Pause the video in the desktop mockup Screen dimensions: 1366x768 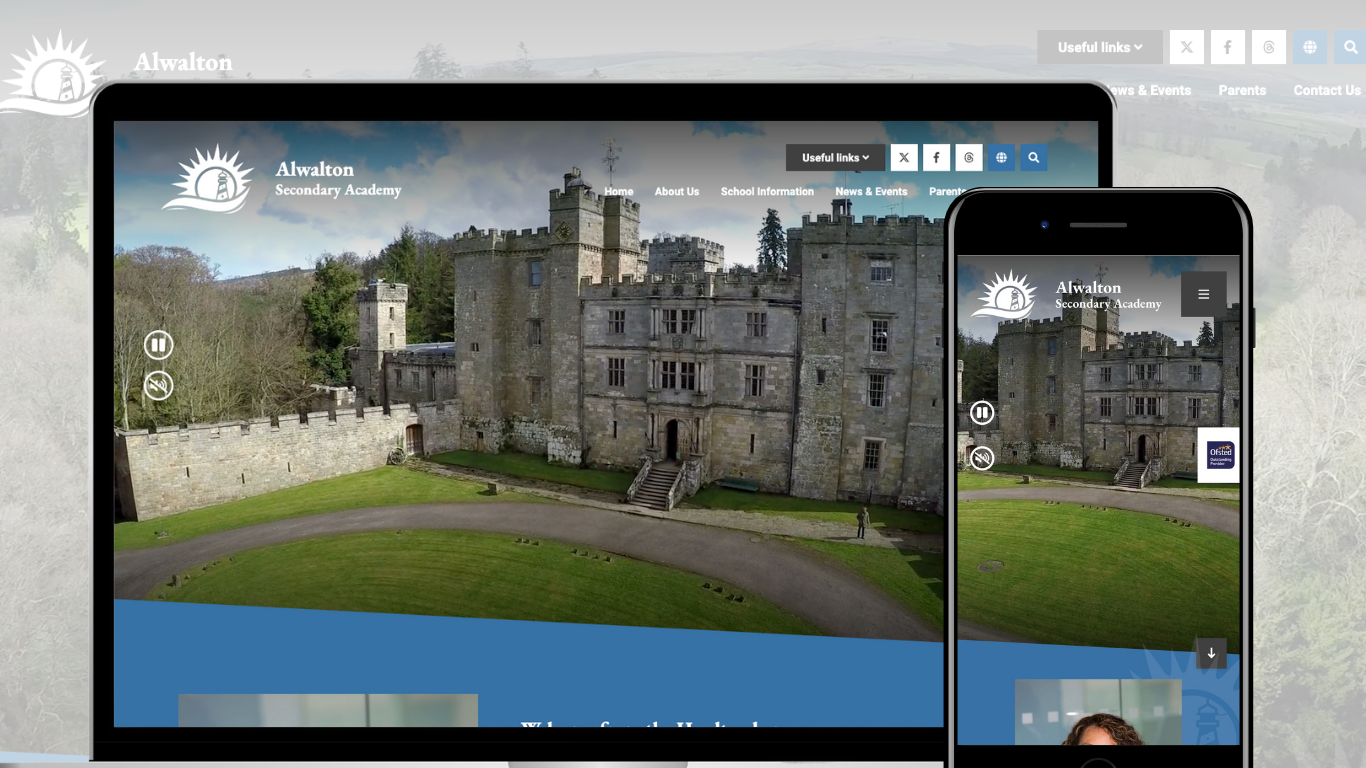point(159,346)
